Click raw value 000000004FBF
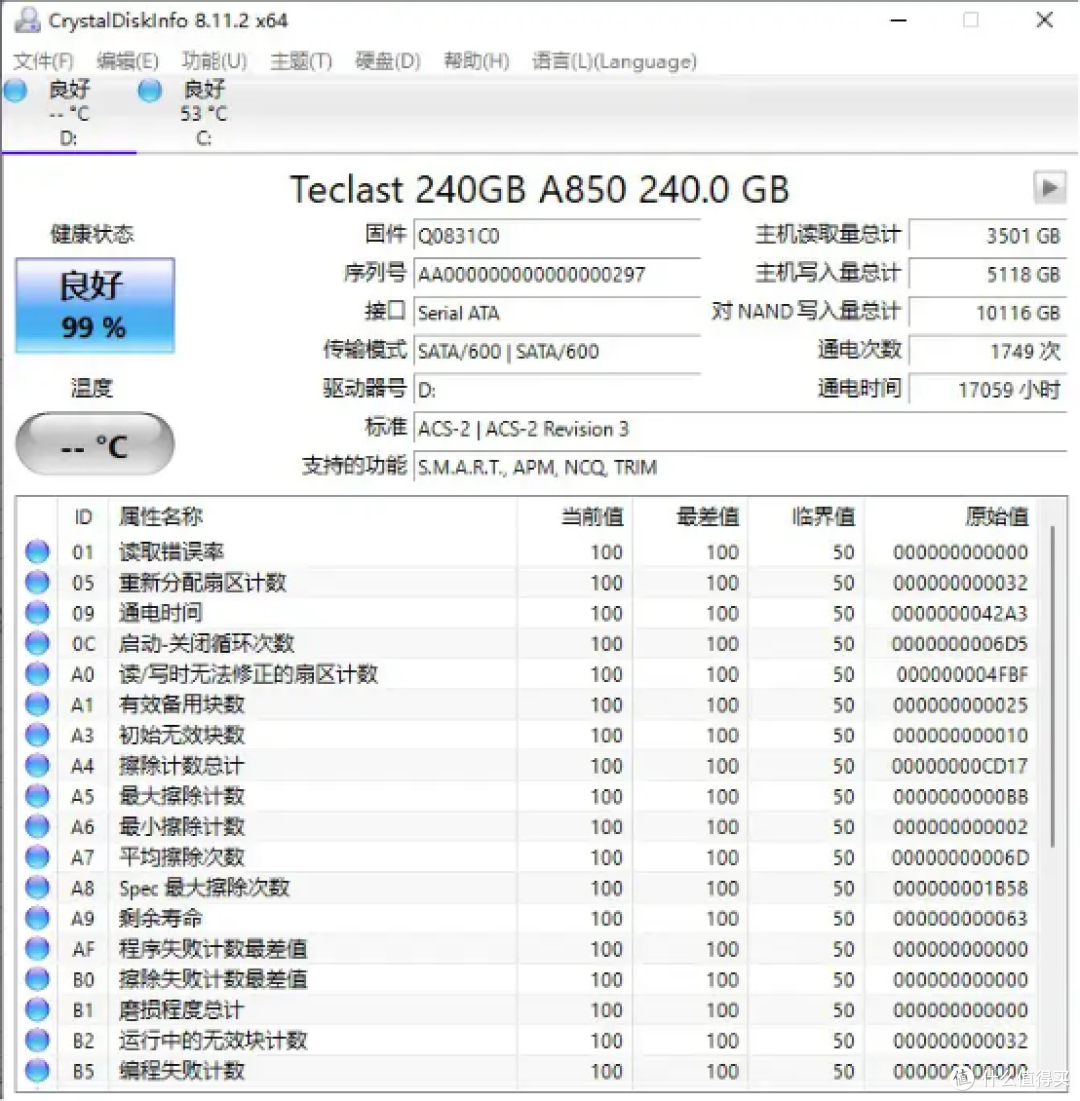Viewport: 1080px width, 1101px height. pyautogui.click(x=962, y=674)
